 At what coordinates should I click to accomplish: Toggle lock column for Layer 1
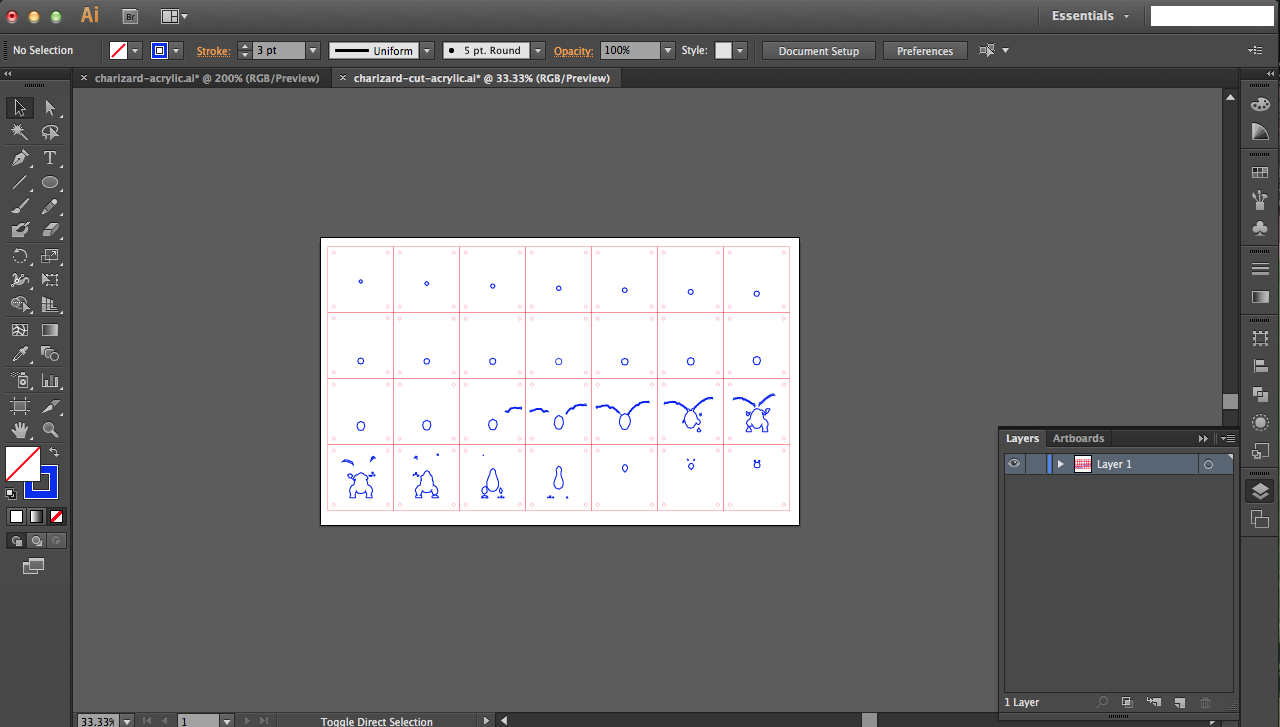(x=1035, y=464)
